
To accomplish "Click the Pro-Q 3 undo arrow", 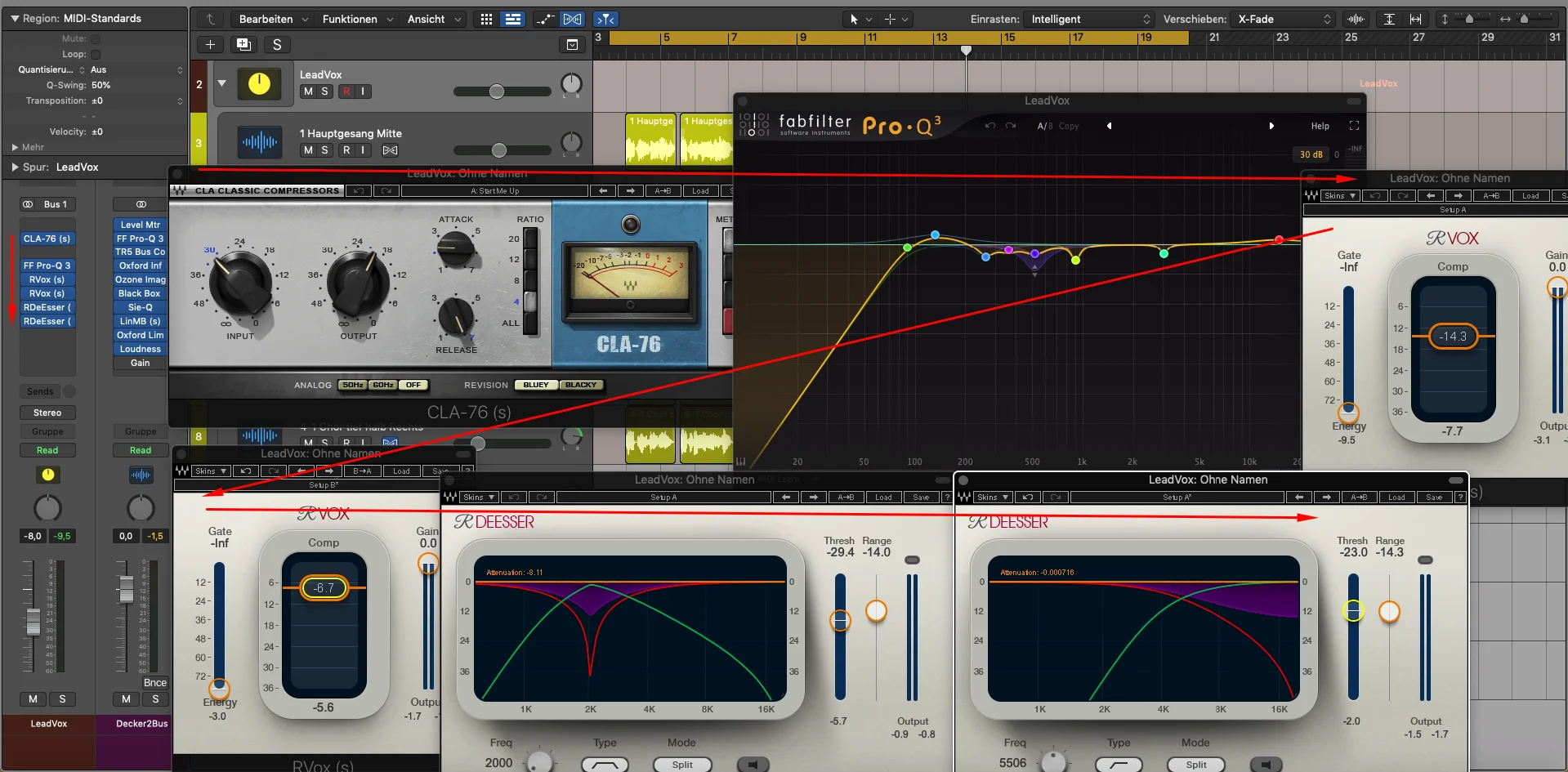I will [x=990, y=126].
